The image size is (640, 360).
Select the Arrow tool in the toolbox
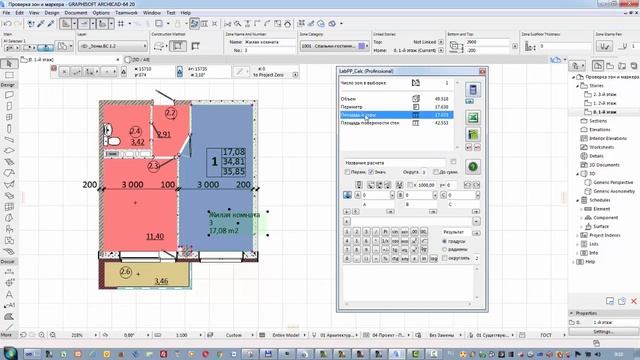click(x=9, y=64)
